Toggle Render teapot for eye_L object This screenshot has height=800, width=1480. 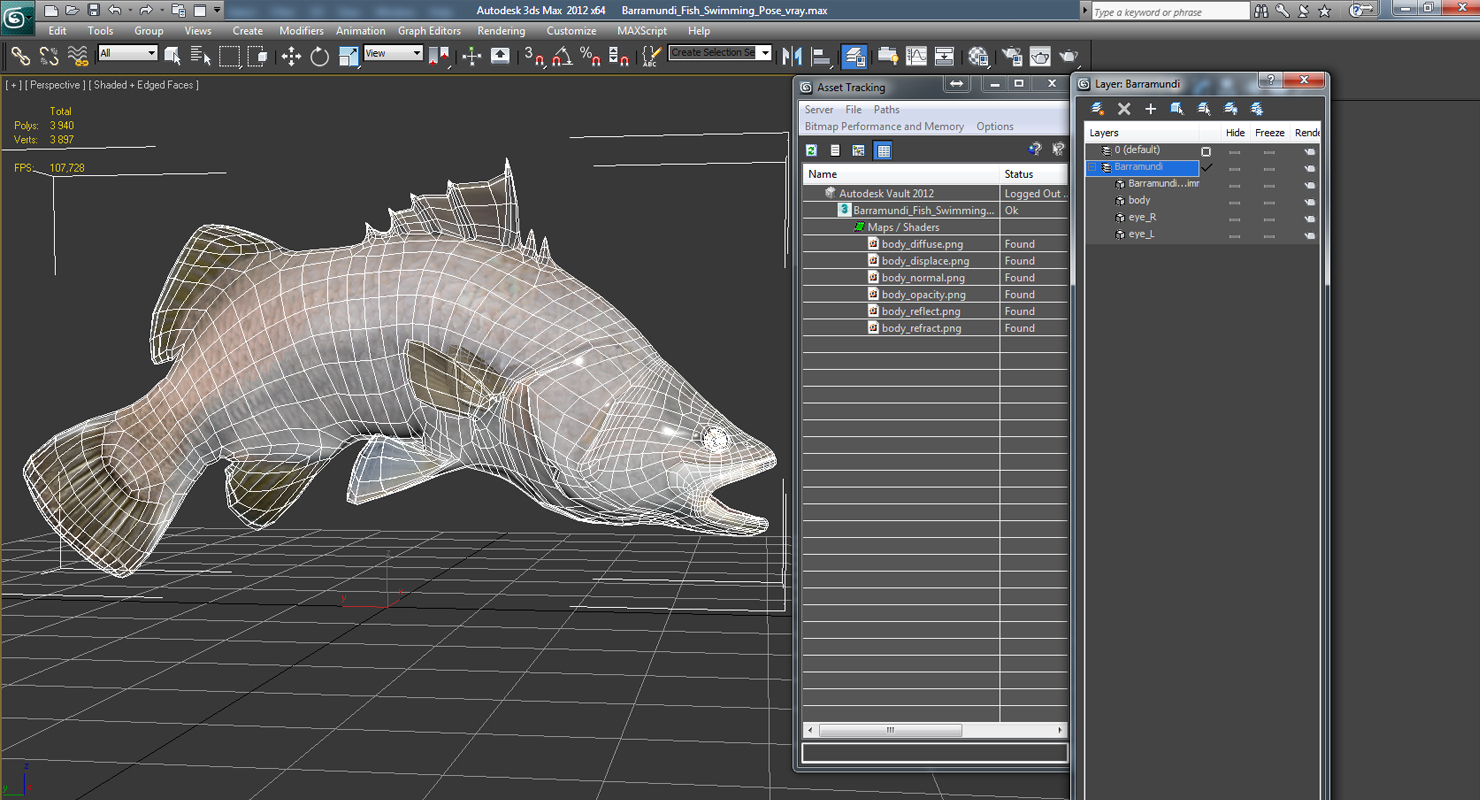tap(1309, 236)
